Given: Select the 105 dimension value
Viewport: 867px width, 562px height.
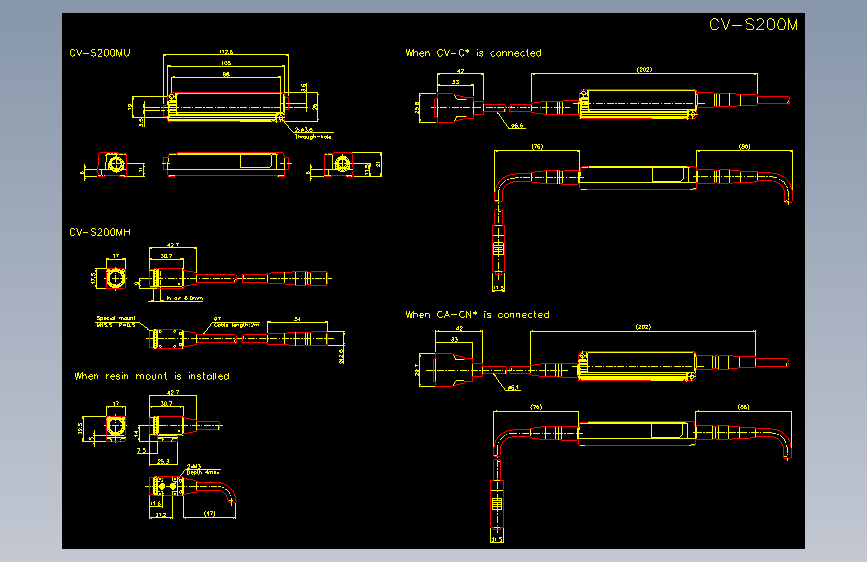Looking at the screenshot, I should 226,63.
